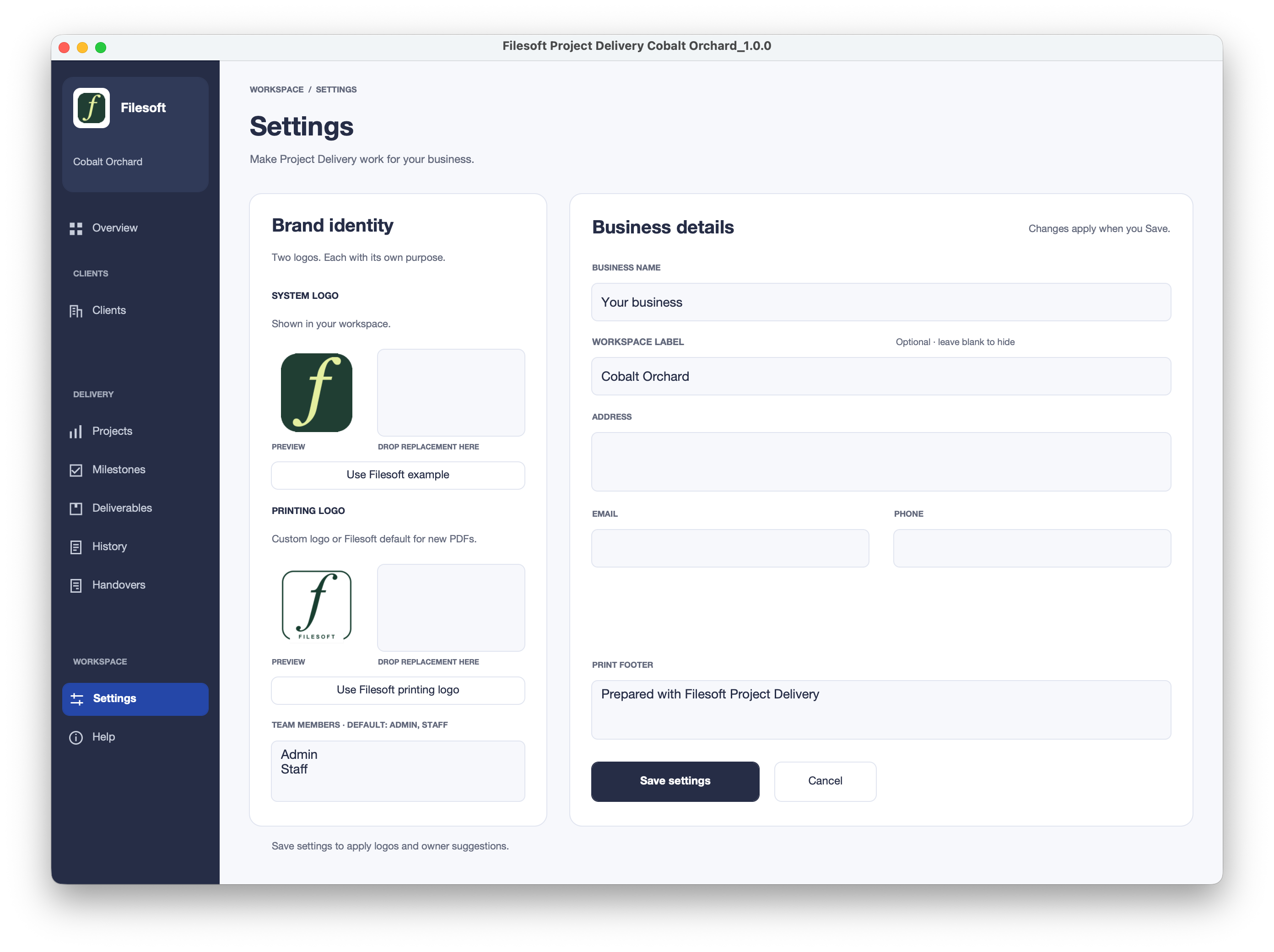Open the Handovers page
Viewport: 1274px width, 952px height.
[135, 585]
